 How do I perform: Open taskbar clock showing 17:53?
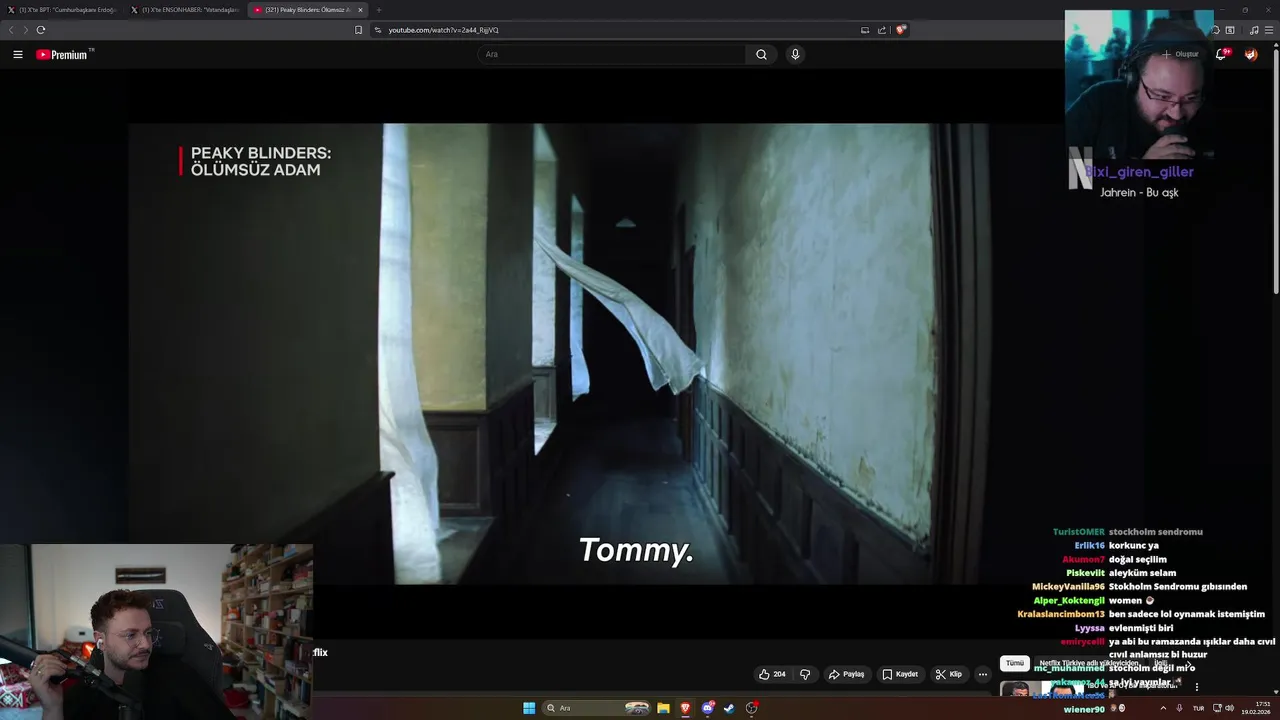click(x=1256, y=708)
